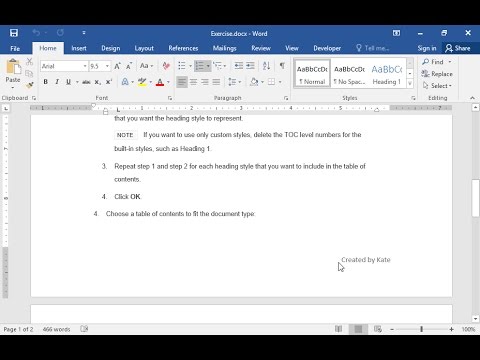Click the zoom slider handle

(x=422, y=329)
